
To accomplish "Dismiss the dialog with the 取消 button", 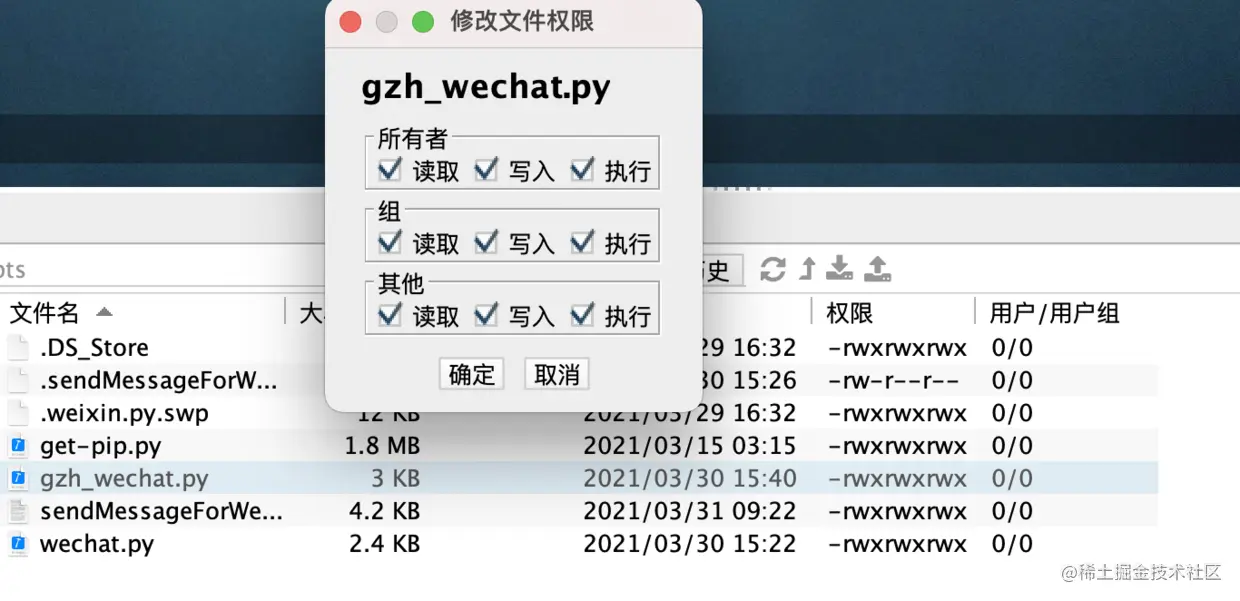I will (556, 373).
